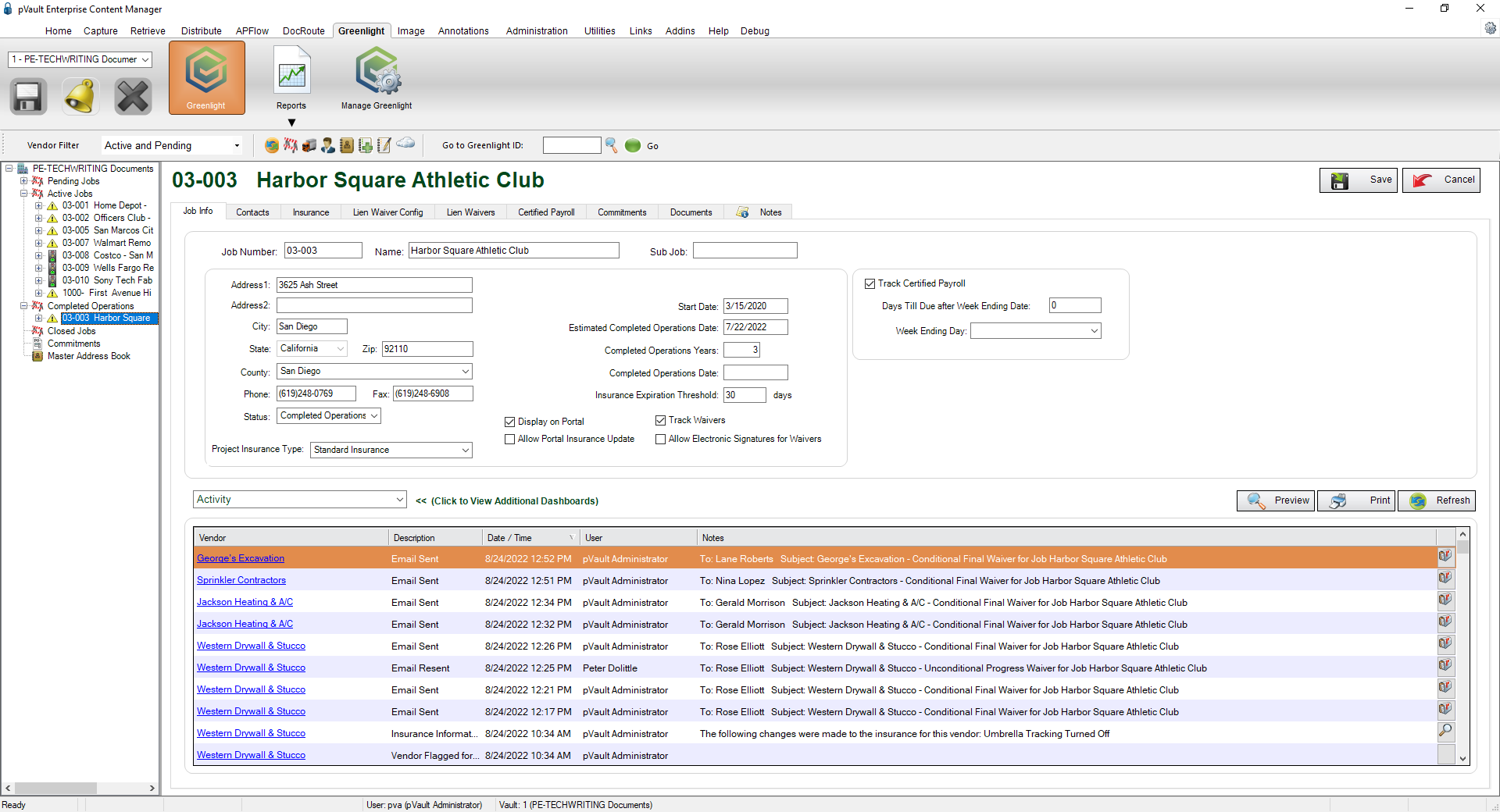The width and height of the screenshot is (1500, 812).
Task: Toggle Display on Portal checkbox
Action: pos(510,422)
